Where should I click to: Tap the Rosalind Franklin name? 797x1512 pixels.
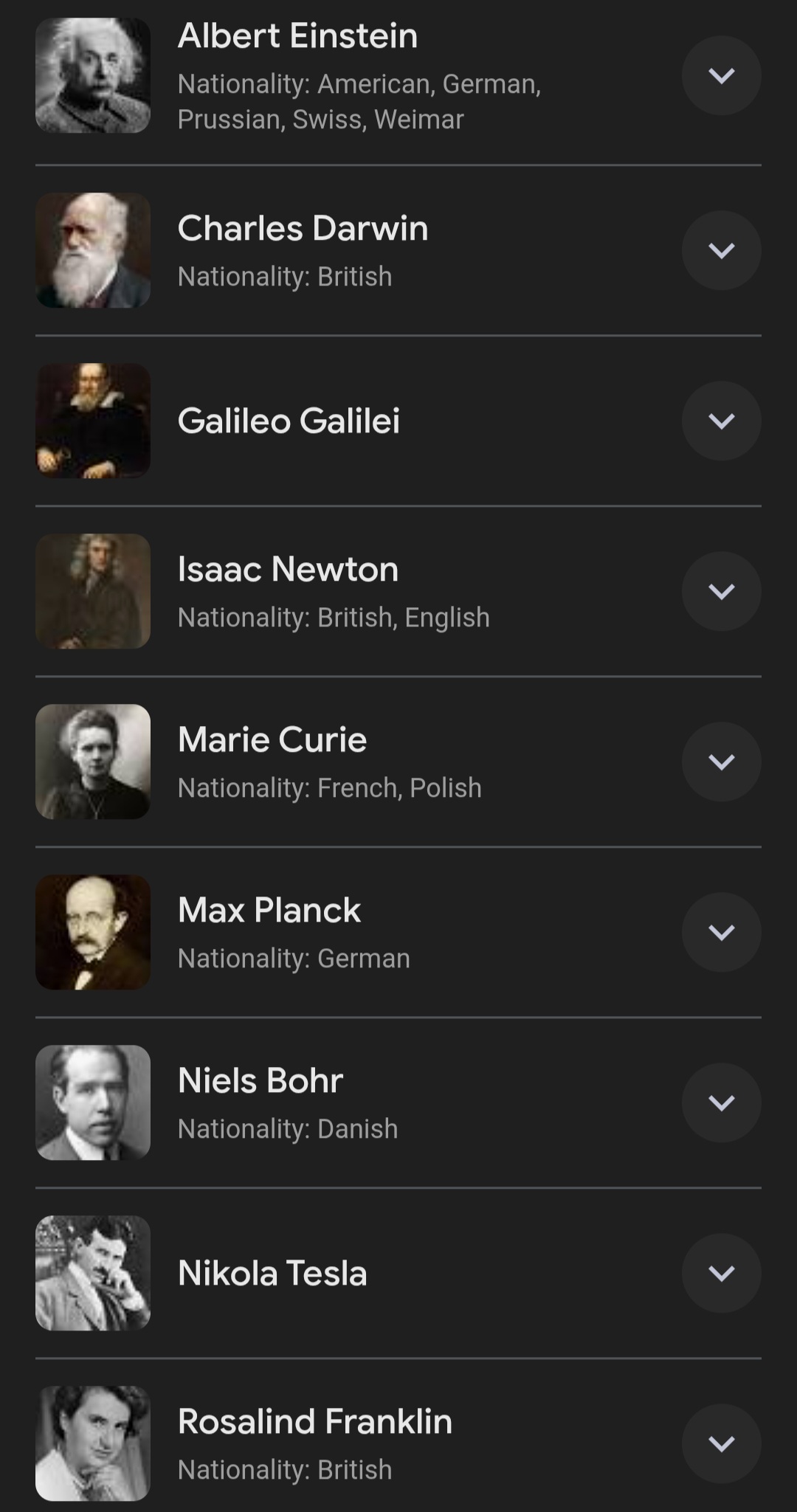pos(314,1421)
